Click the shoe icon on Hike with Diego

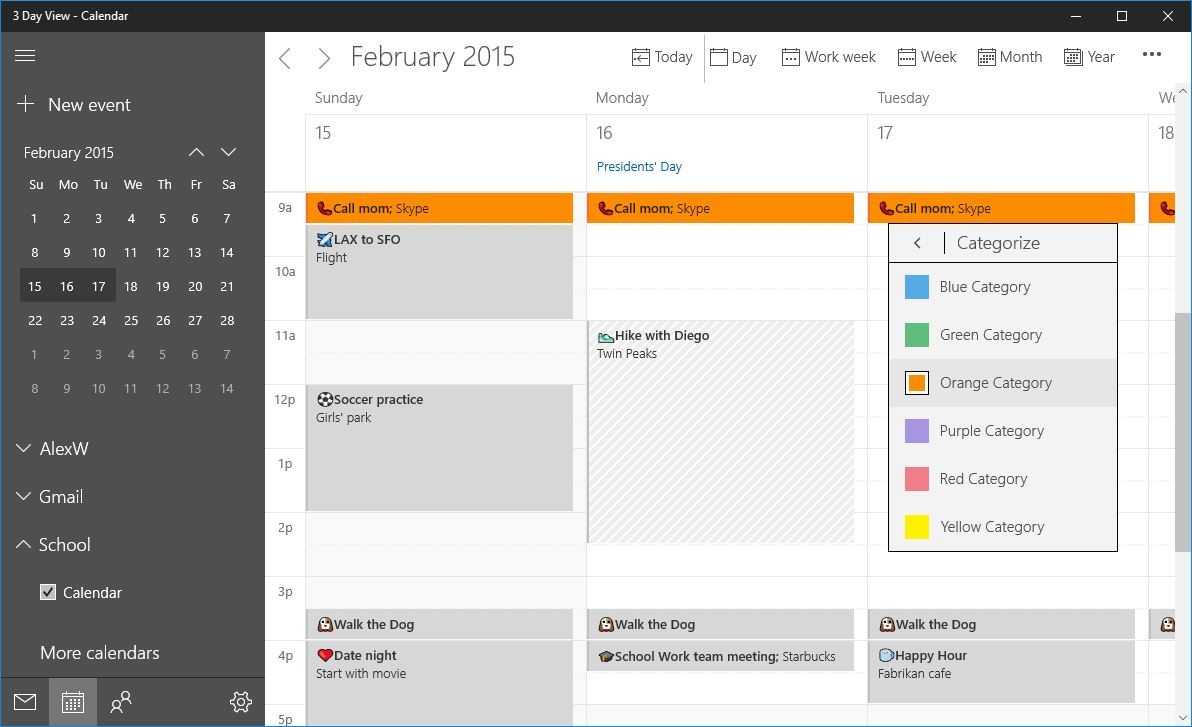click(x=606, y=336)
